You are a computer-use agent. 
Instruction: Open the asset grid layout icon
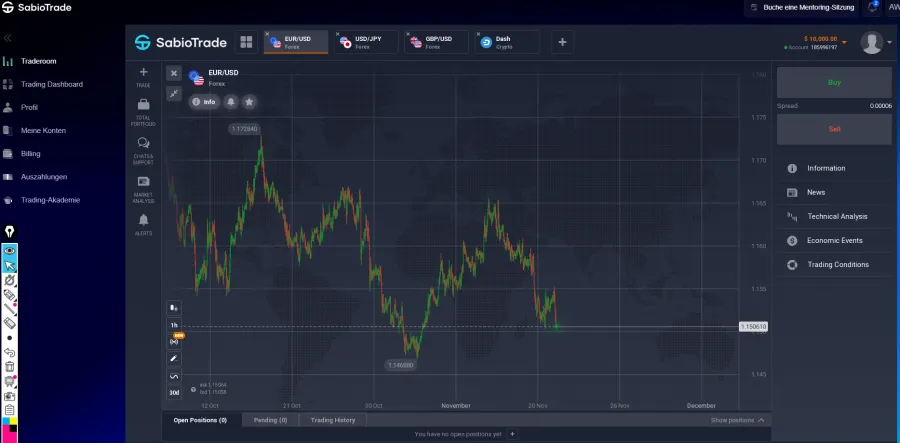click(x=246, y=42)
